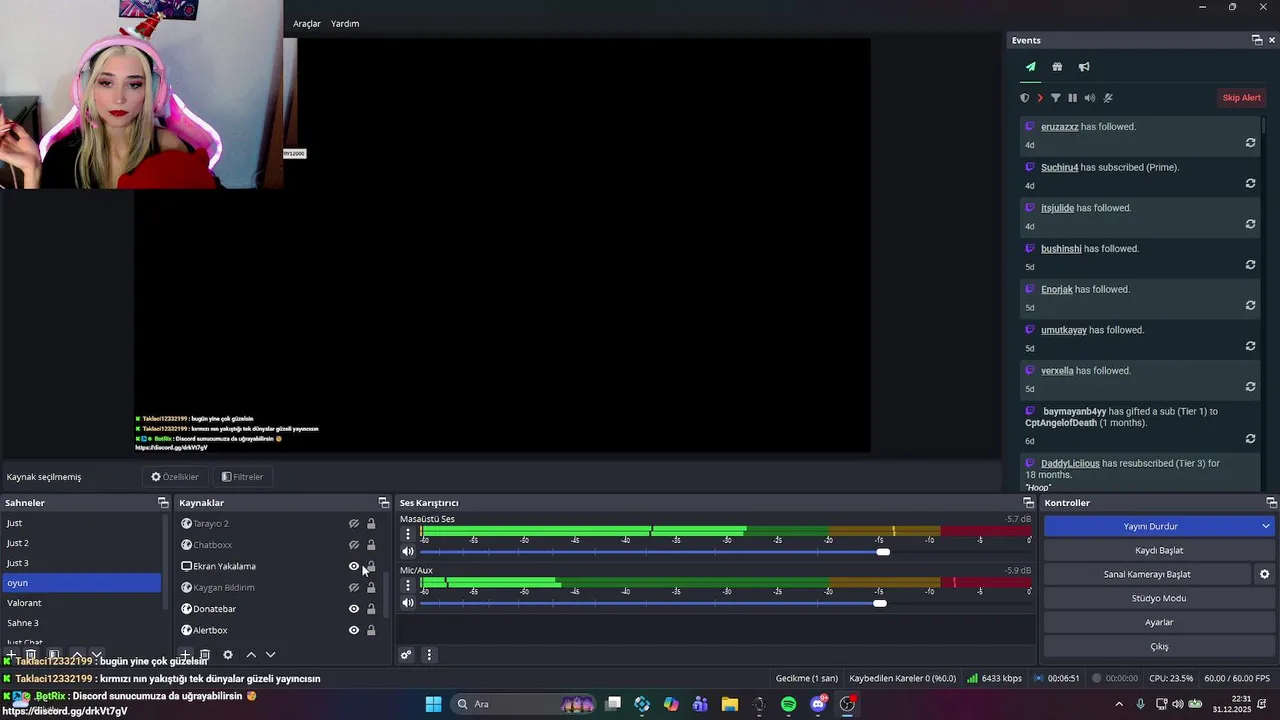This screenshot has width=1280, height=720.
Task: Open Mic/Aux options menu
Action: pyautogui.click(x=408, y=585)
